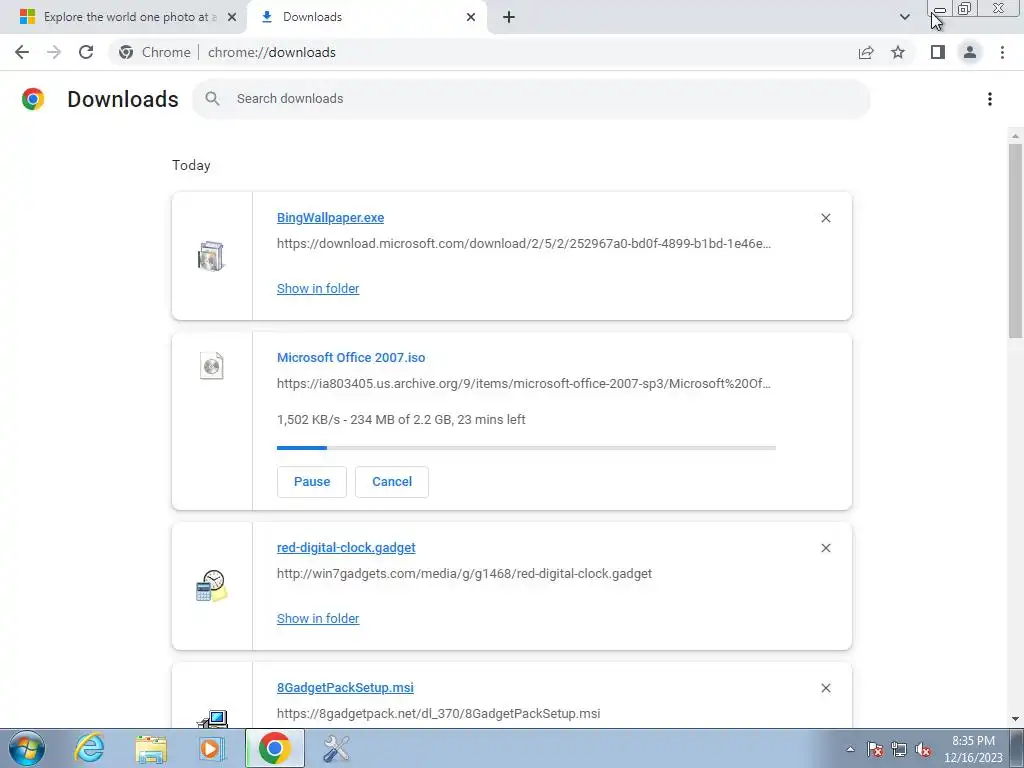Viewport: 1024px width, 768px height.
Task: Share this page via share icon
Action: [x=866, y=52]
